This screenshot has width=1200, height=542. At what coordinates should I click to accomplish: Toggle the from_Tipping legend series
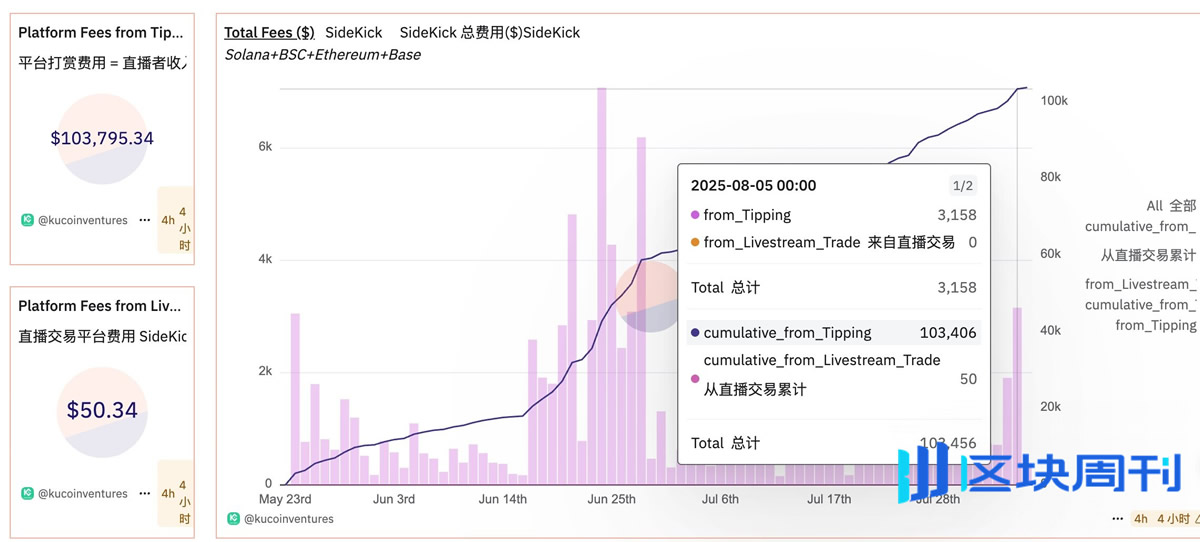1155,325
